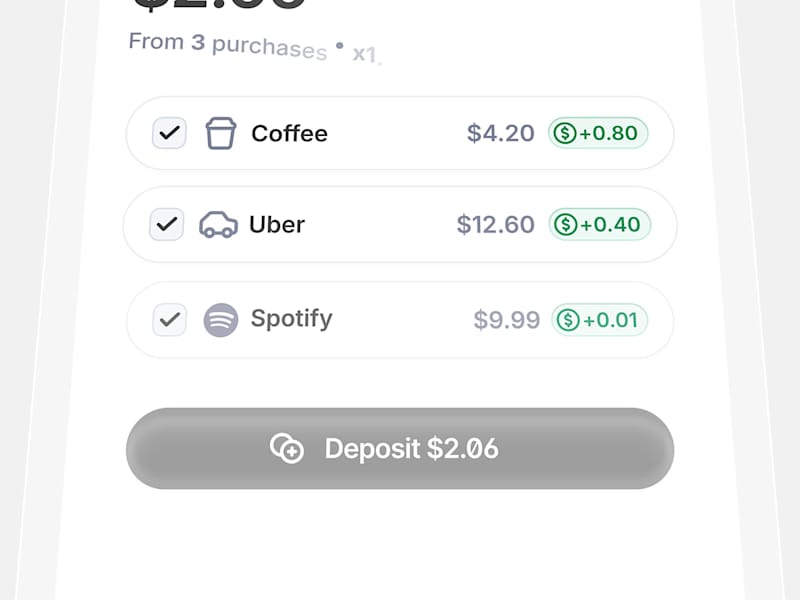This screenshot has height=600, width=800.
Task: Toggle the Spotify purchase checkbox
Action: [x=168, y=319]
